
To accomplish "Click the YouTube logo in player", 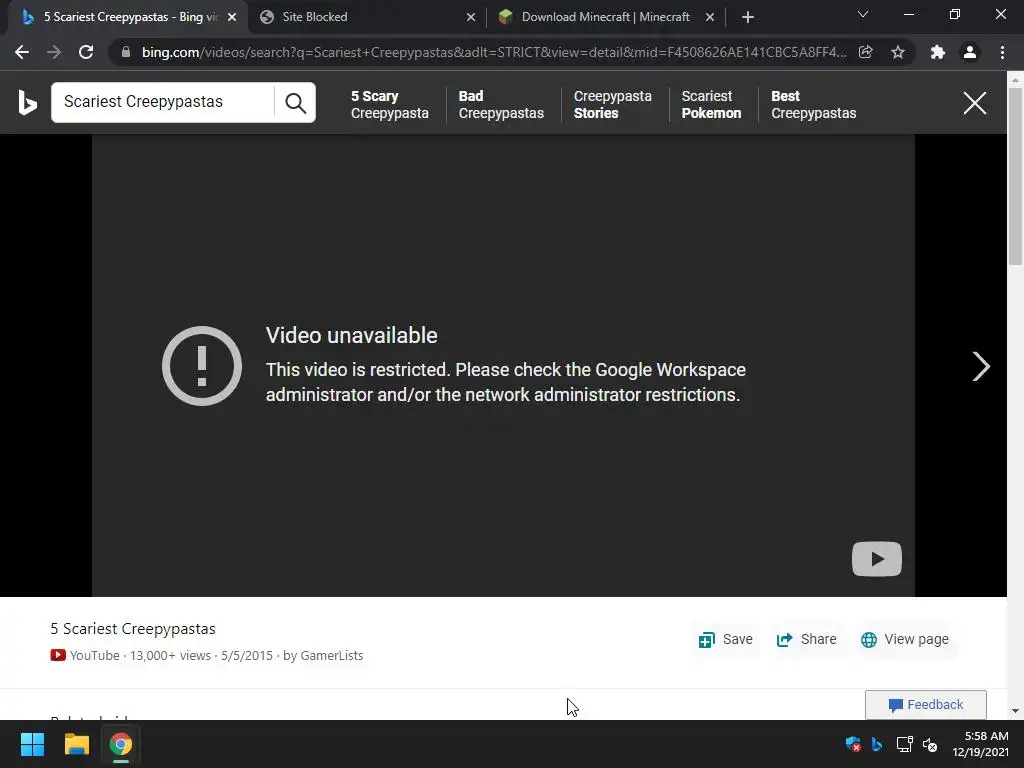I will [x=877, y=559].
